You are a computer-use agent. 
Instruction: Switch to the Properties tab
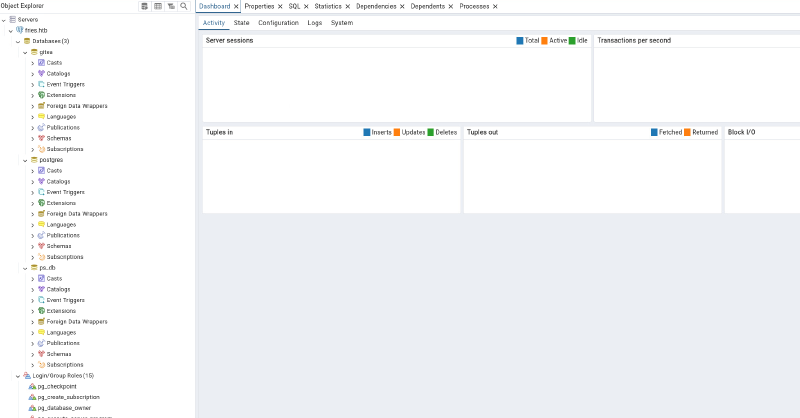[259, 6]
